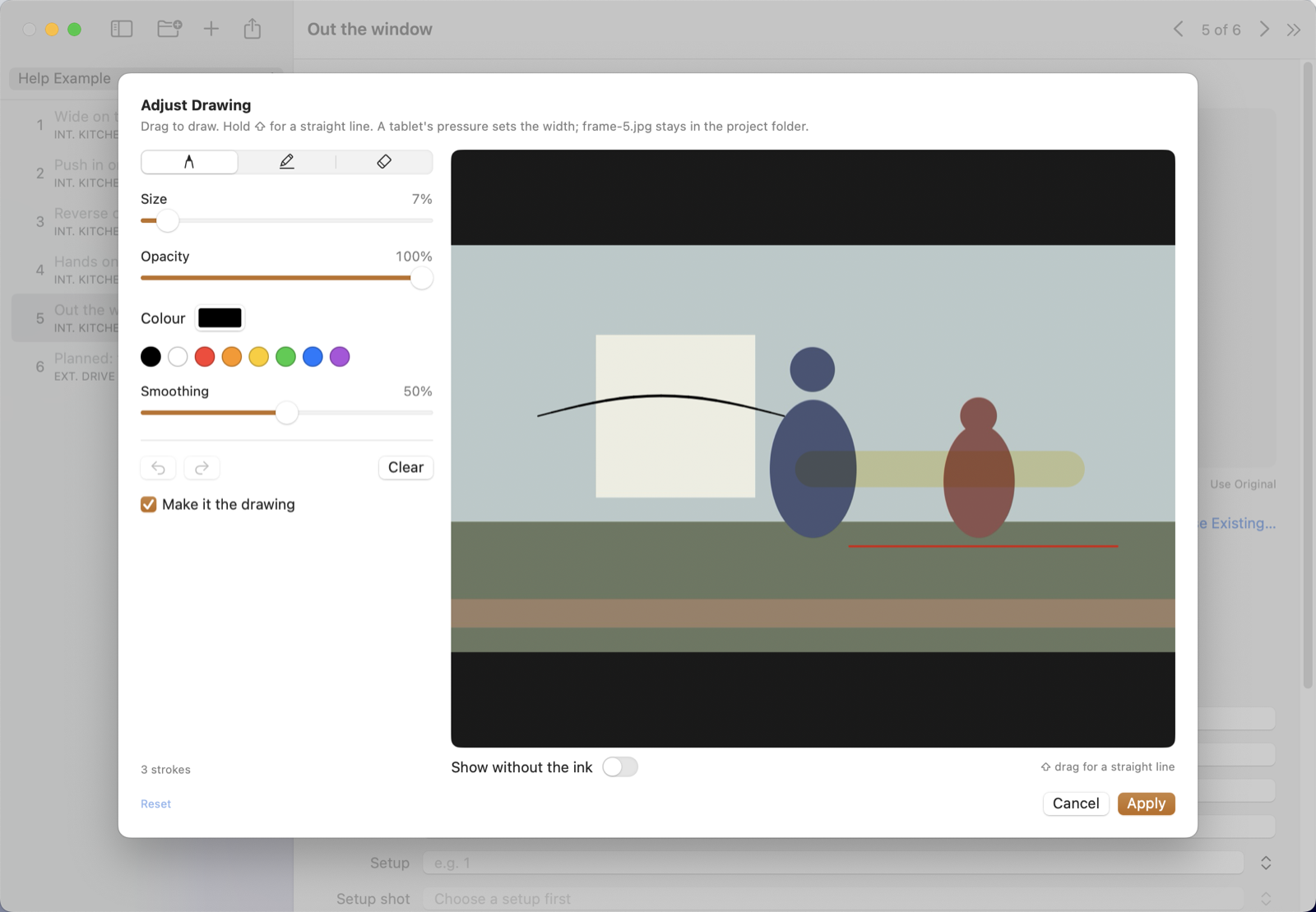Select frame 6 Planned row
This screenshot has width=1316, height=912.
tap(66, 367)
